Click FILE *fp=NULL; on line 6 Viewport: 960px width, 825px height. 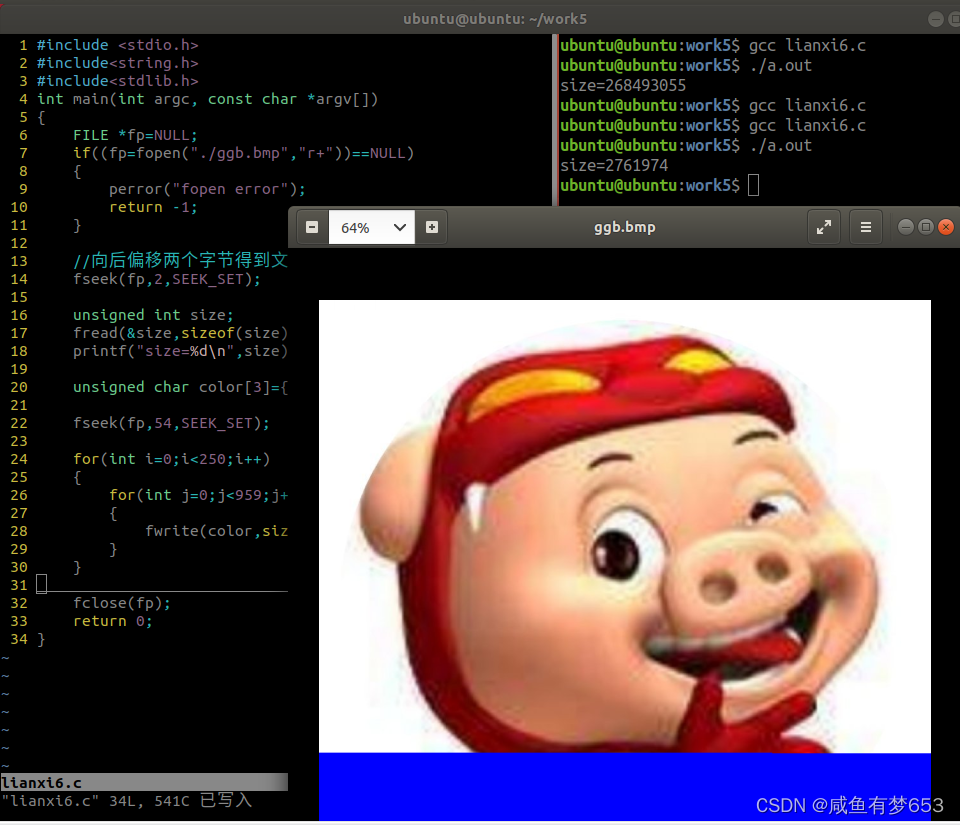click(135, 135)
